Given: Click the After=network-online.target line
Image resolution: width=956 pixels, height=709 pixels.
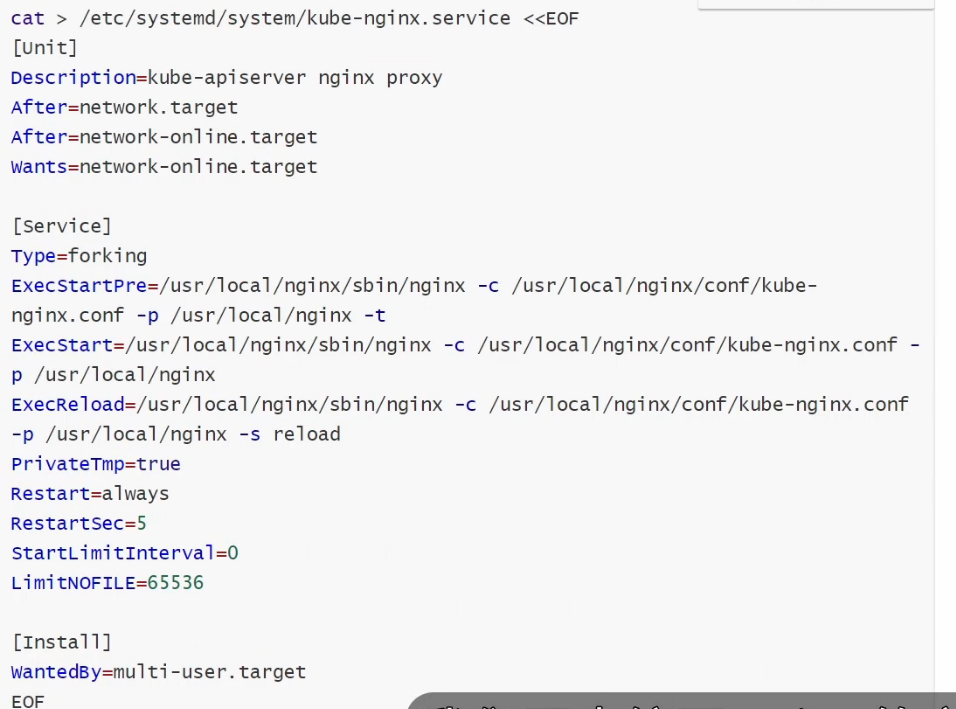Looking at the screenshot, I should point(164,137).
